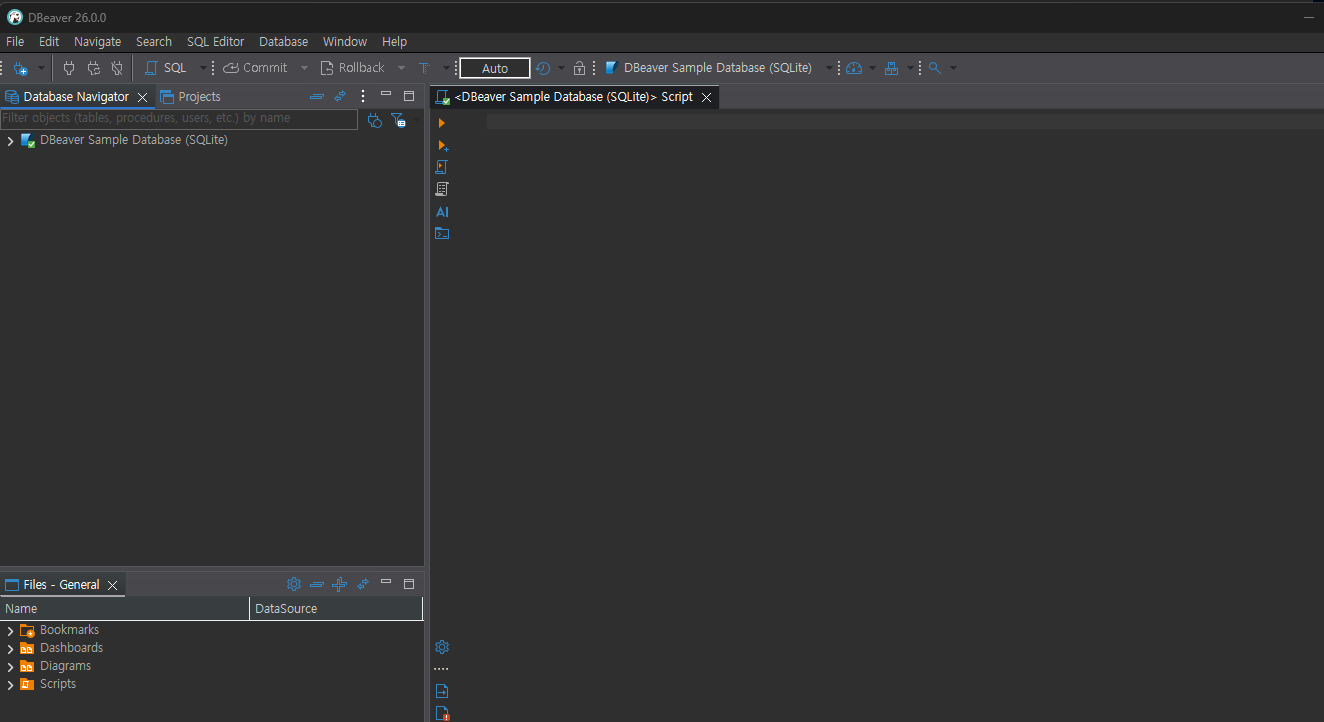This screenshot has width=1324, height=722.
Task: Expand all items in the Files panel
Action: coord(340,584)
